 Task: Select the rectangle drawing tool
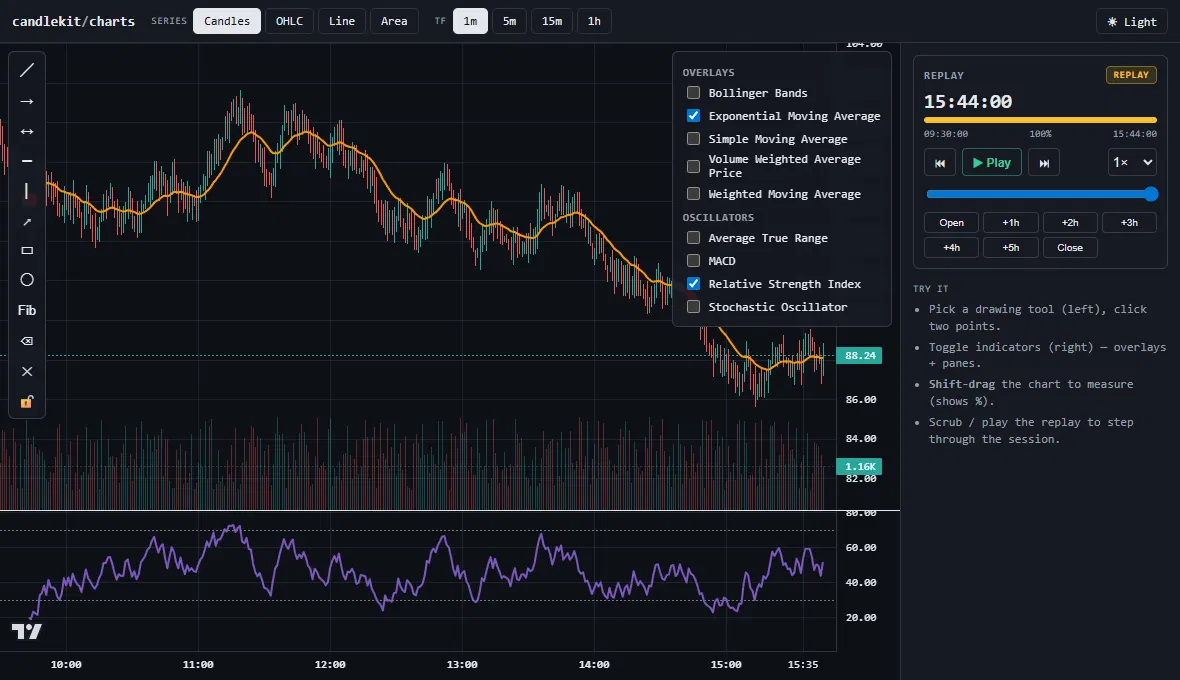tap(27, 250)
